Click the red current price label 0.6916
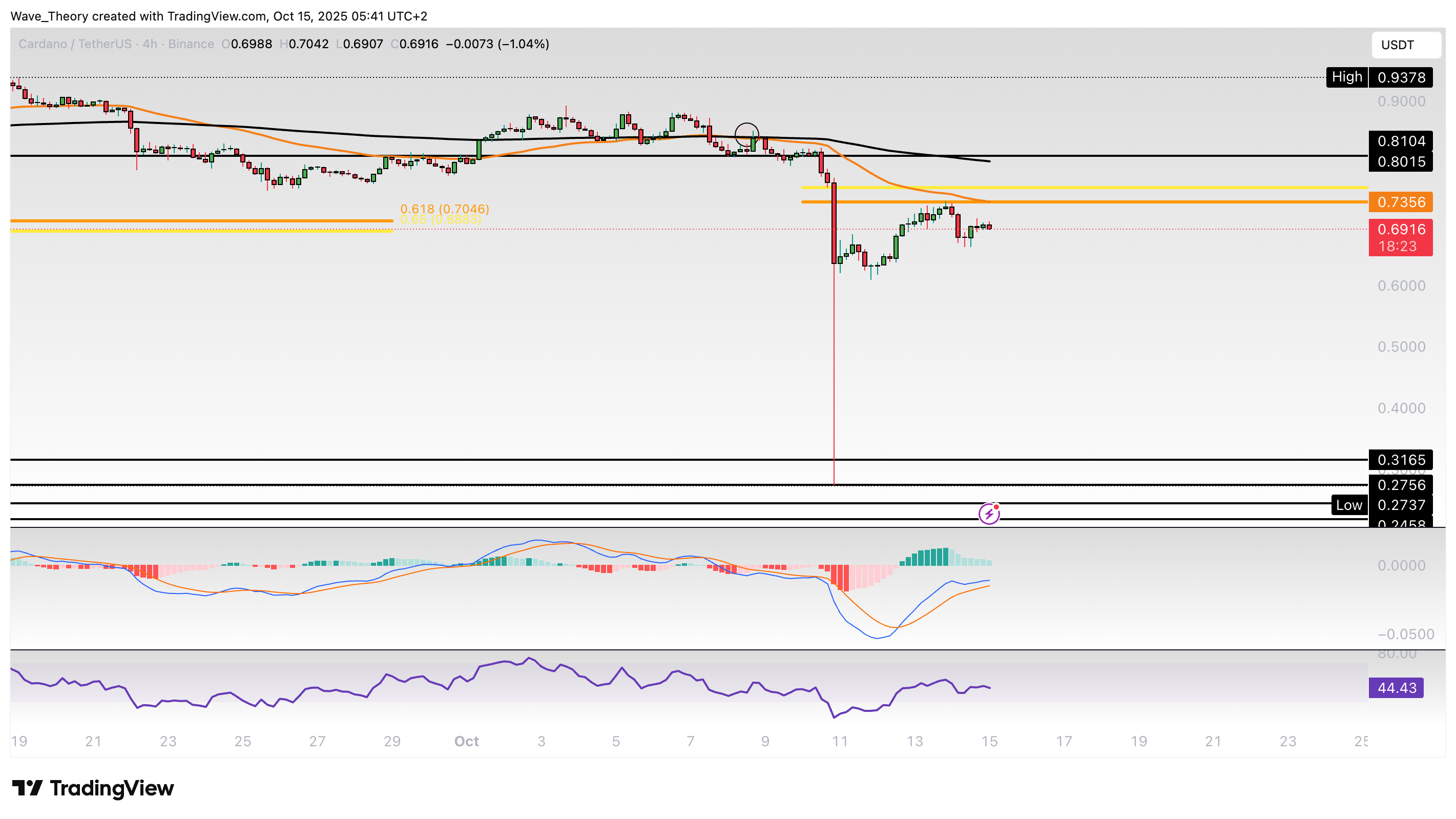The width and height of the screenshot is (1456, 819). click(1400, 230)
